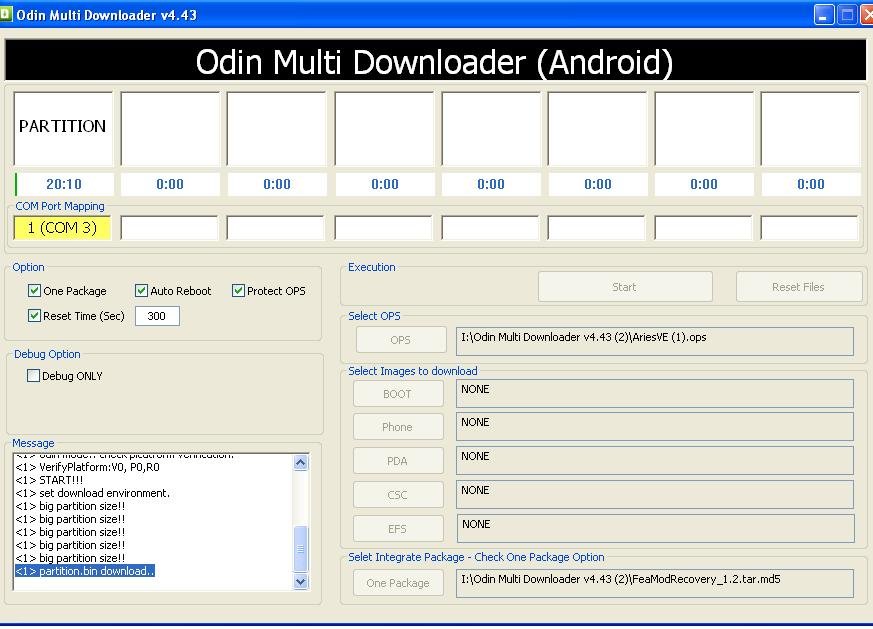Click the Phone image button

(x=398, y=427)
